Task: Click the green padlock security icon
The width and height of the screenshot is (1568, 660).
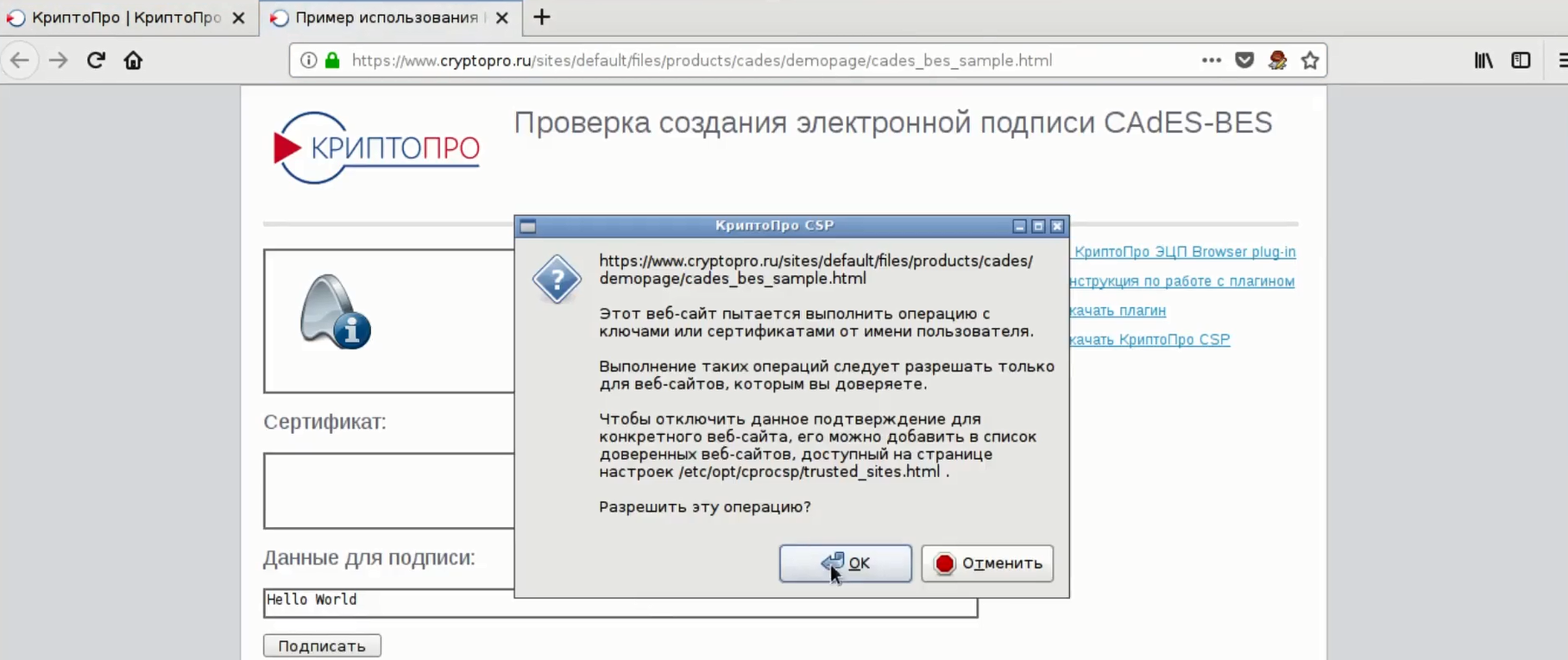Action: (332, 60)
